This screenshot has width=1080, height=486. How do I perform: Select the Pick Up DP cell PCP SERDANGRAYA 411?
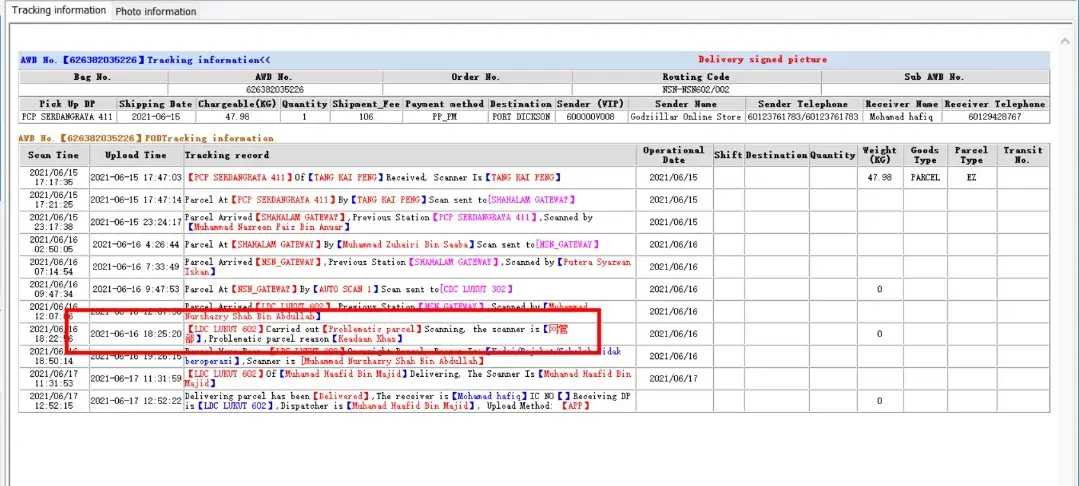click(67, 117)
